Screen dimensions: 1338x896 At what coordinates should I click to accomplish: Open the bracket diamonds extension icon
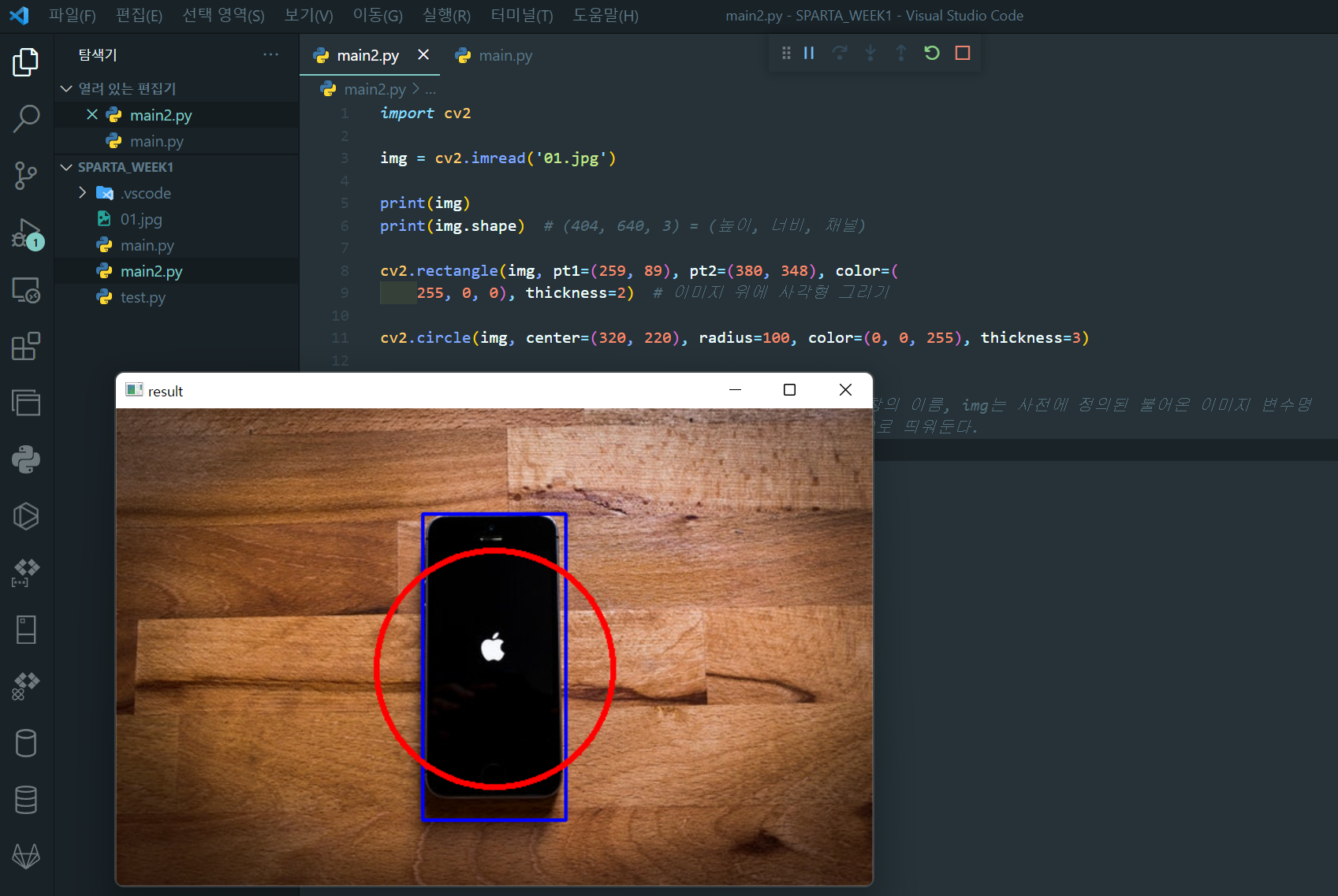click(26, 573)
